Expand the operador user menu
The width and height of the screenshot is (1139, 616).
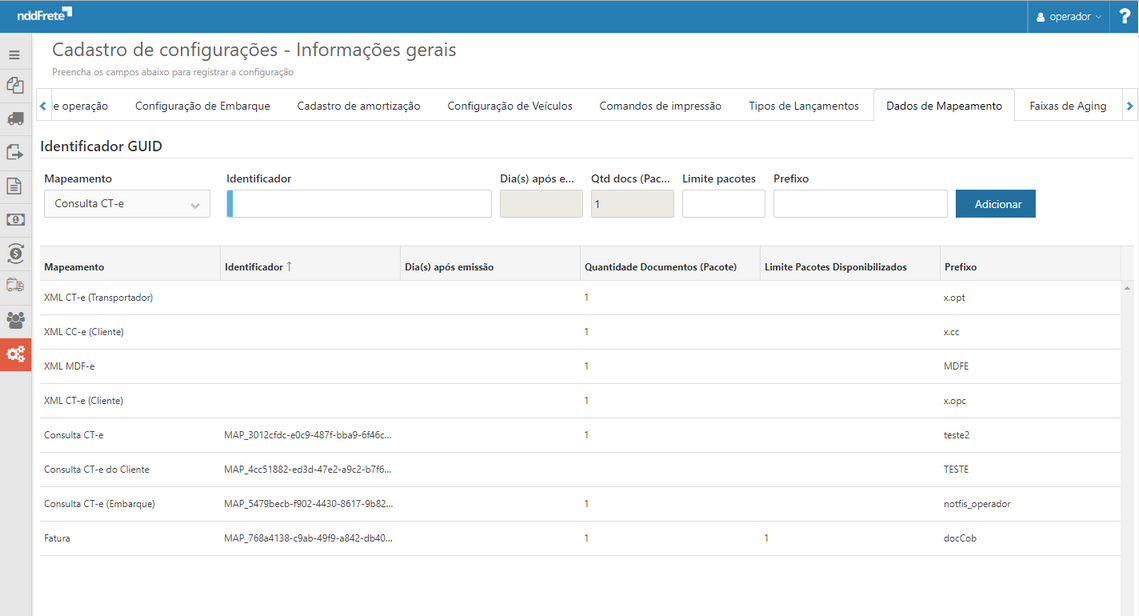pos(1068,15)
